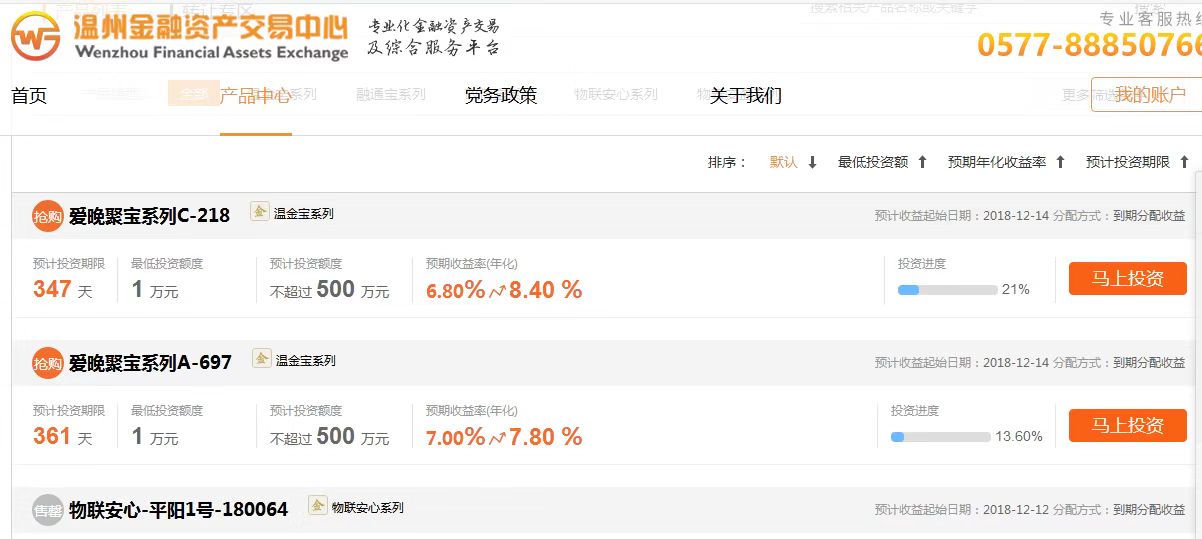Click the up arrow next to 最低投资额
Image resolution: width=1202 pixels, height=539 pixels.
point(922,162)
